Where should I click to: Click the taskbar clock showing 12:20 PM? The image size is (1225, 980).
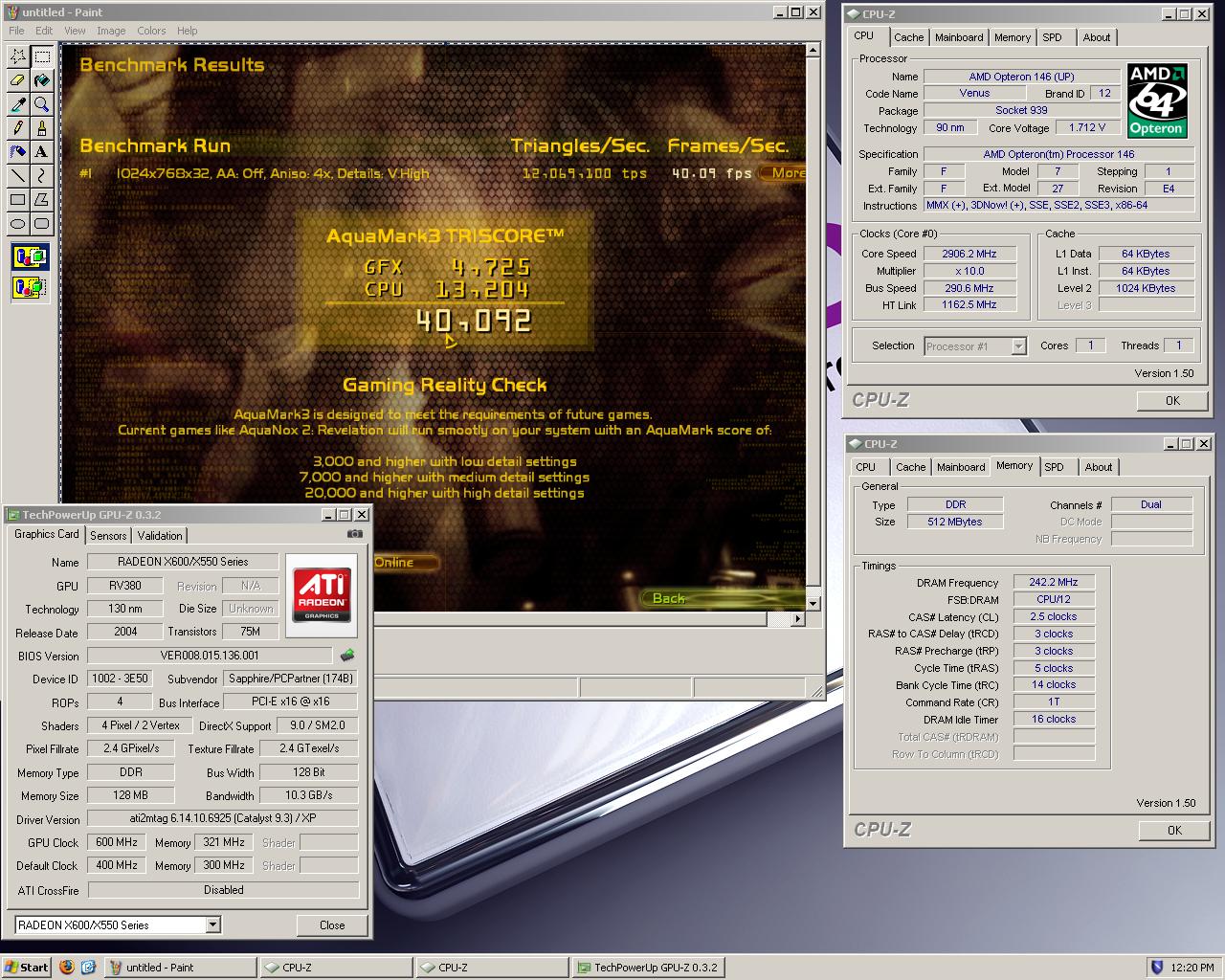(x=1192, y=967)
